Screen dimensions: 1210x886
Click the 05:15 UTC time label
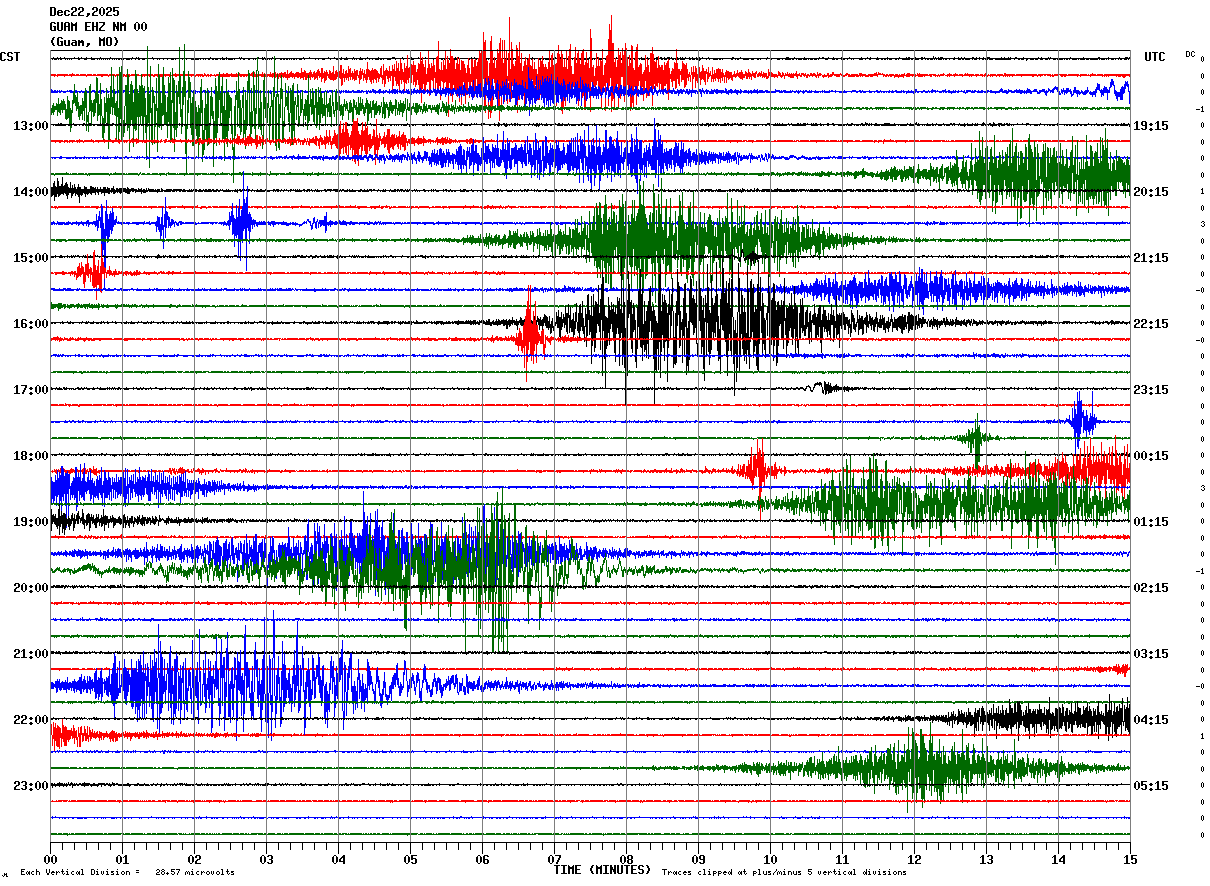[x=1151, y=786]
